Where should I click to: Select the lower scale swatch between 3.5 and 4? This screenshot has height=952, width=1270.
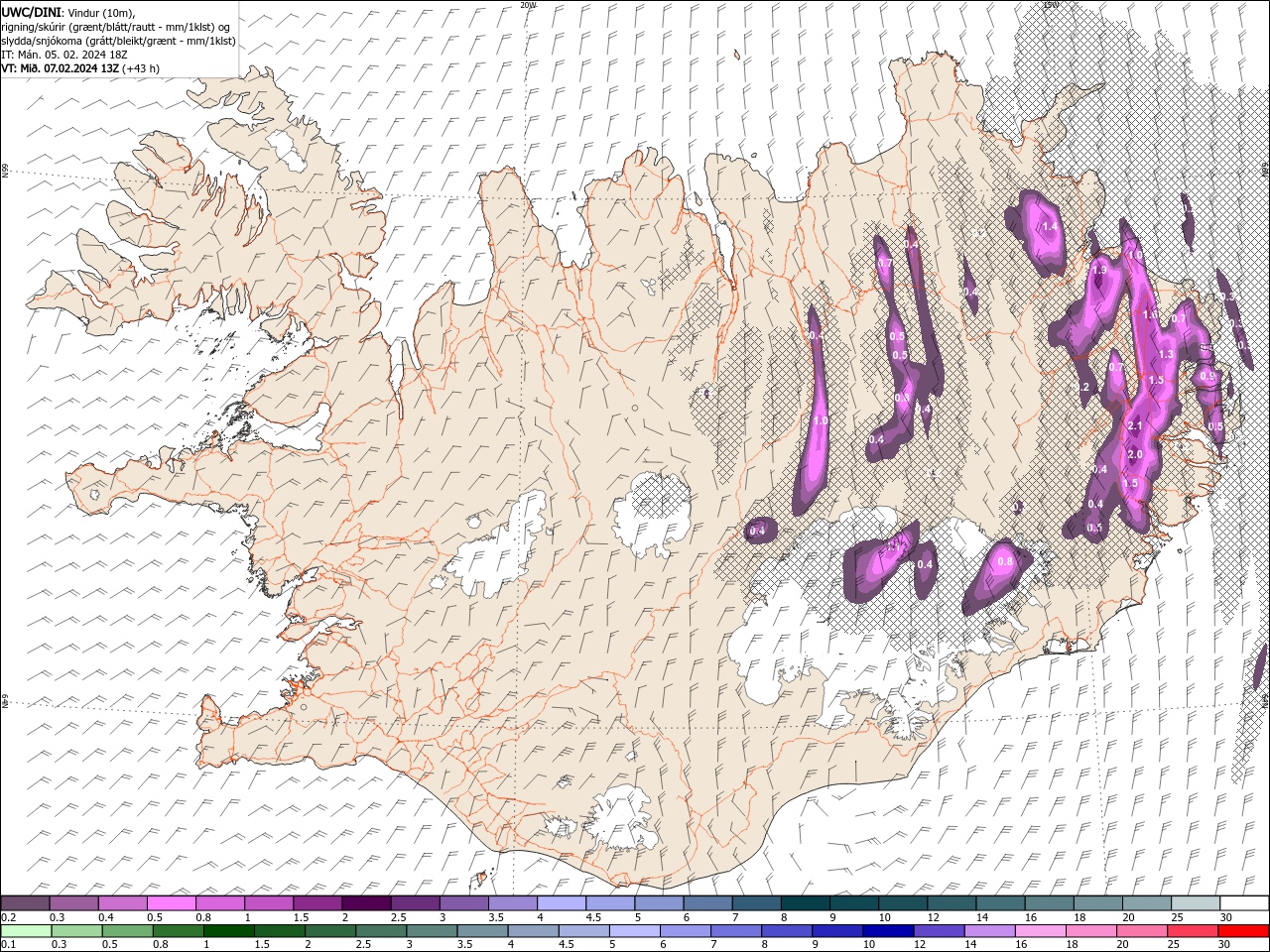coord(482,931)
